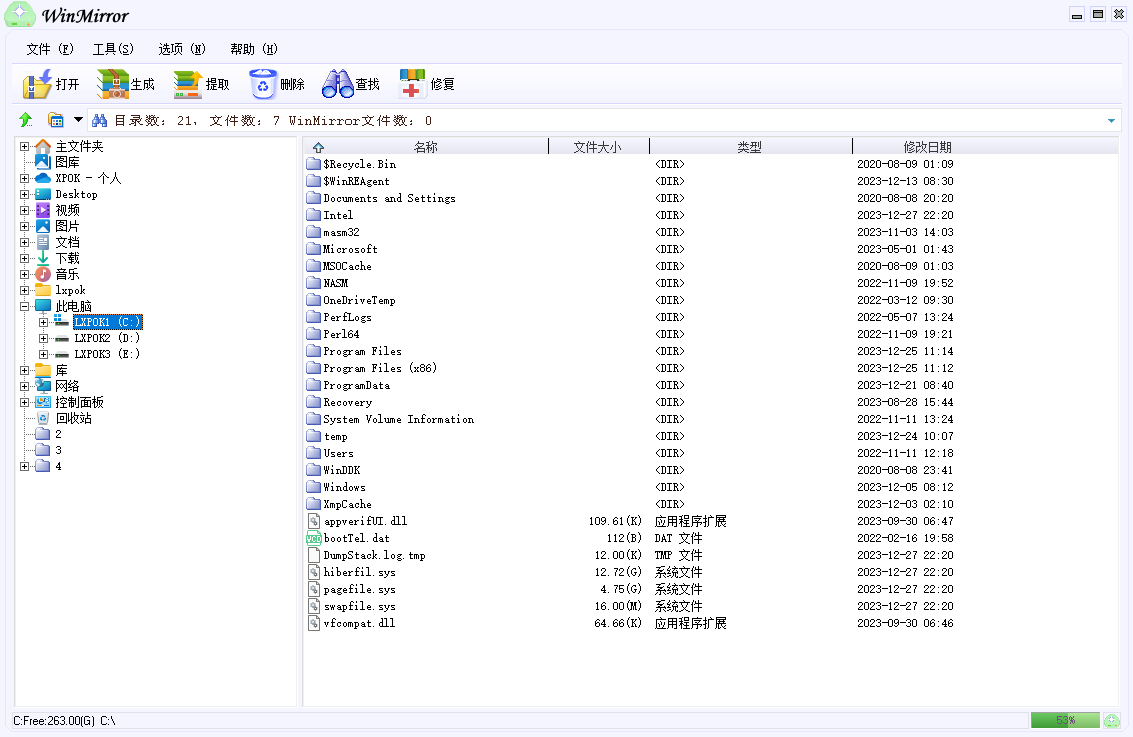Click the 生成 (Generate) toolbar icon

113,85
